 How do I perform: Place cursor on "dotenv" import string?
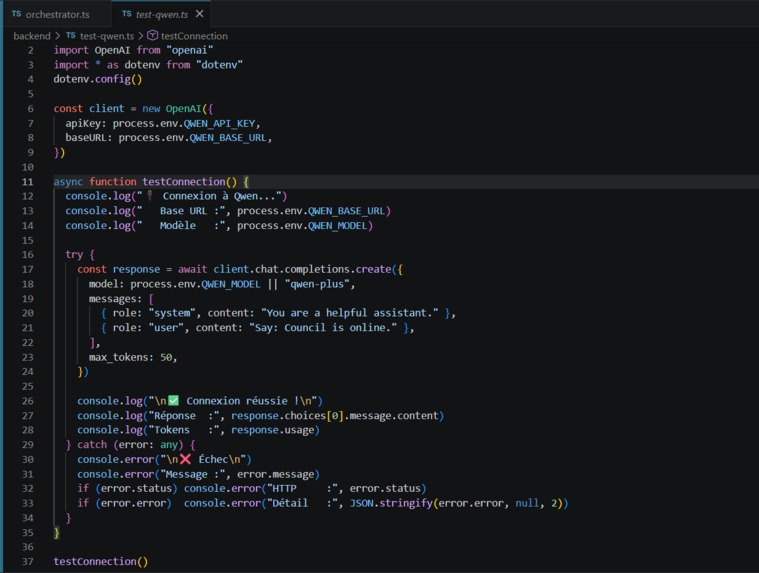(219, 65)
